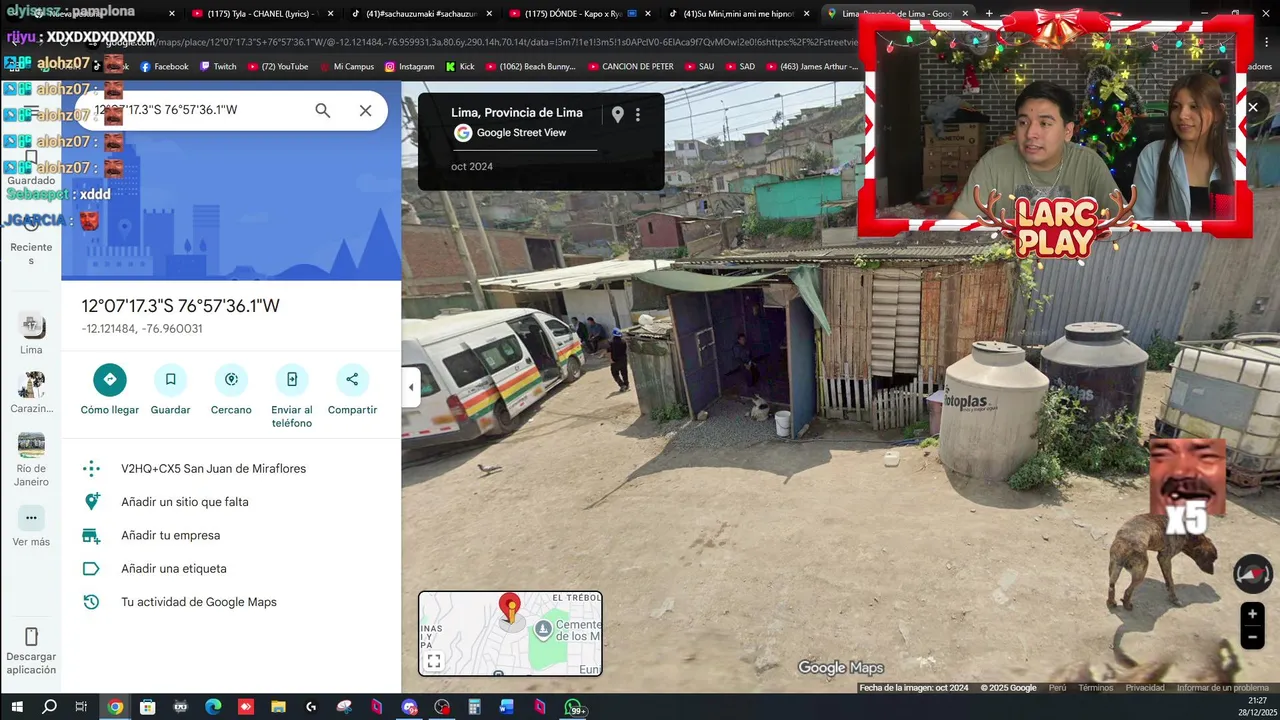Screen dimensions: 1280x720
Task: Click the location pin in Street View card
Action: pyautogui.click(x=617, y=115)
